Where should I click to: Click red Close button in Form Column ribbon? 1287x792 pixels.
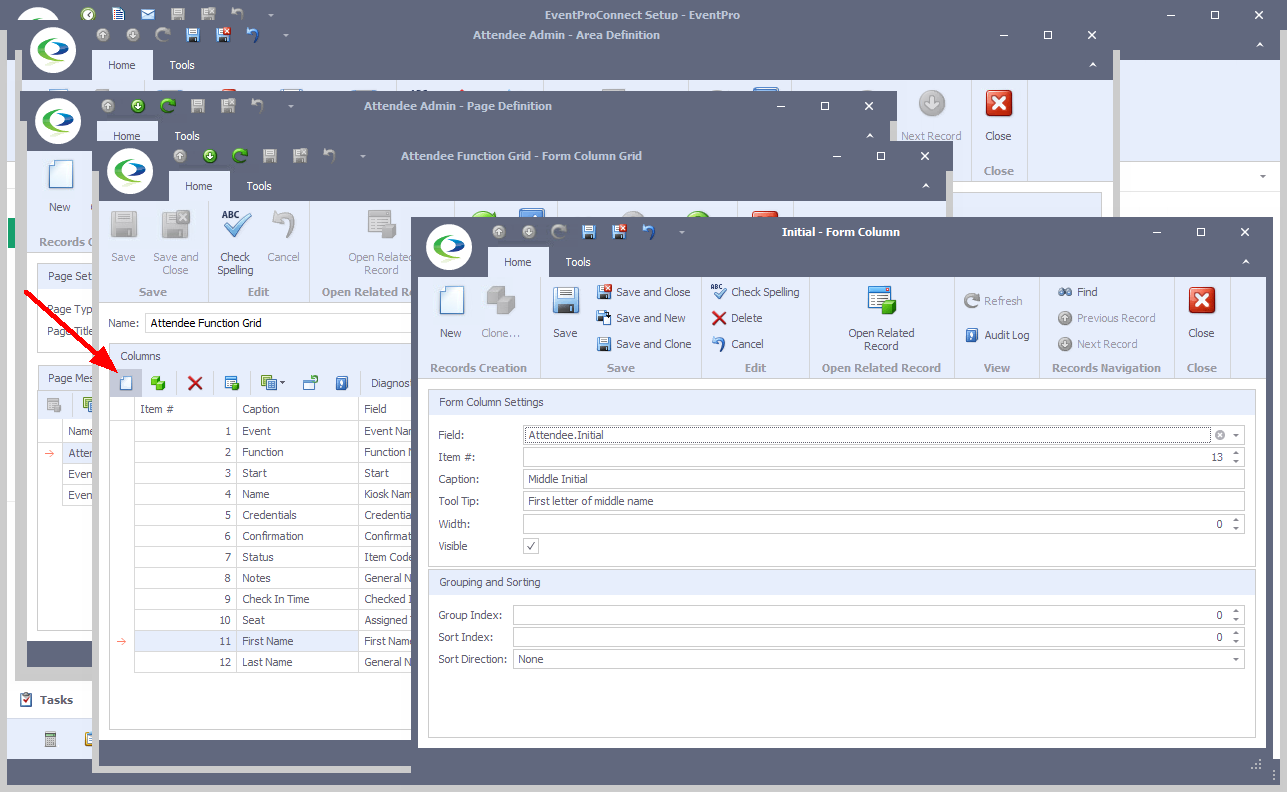click(x=1201, y=313)
